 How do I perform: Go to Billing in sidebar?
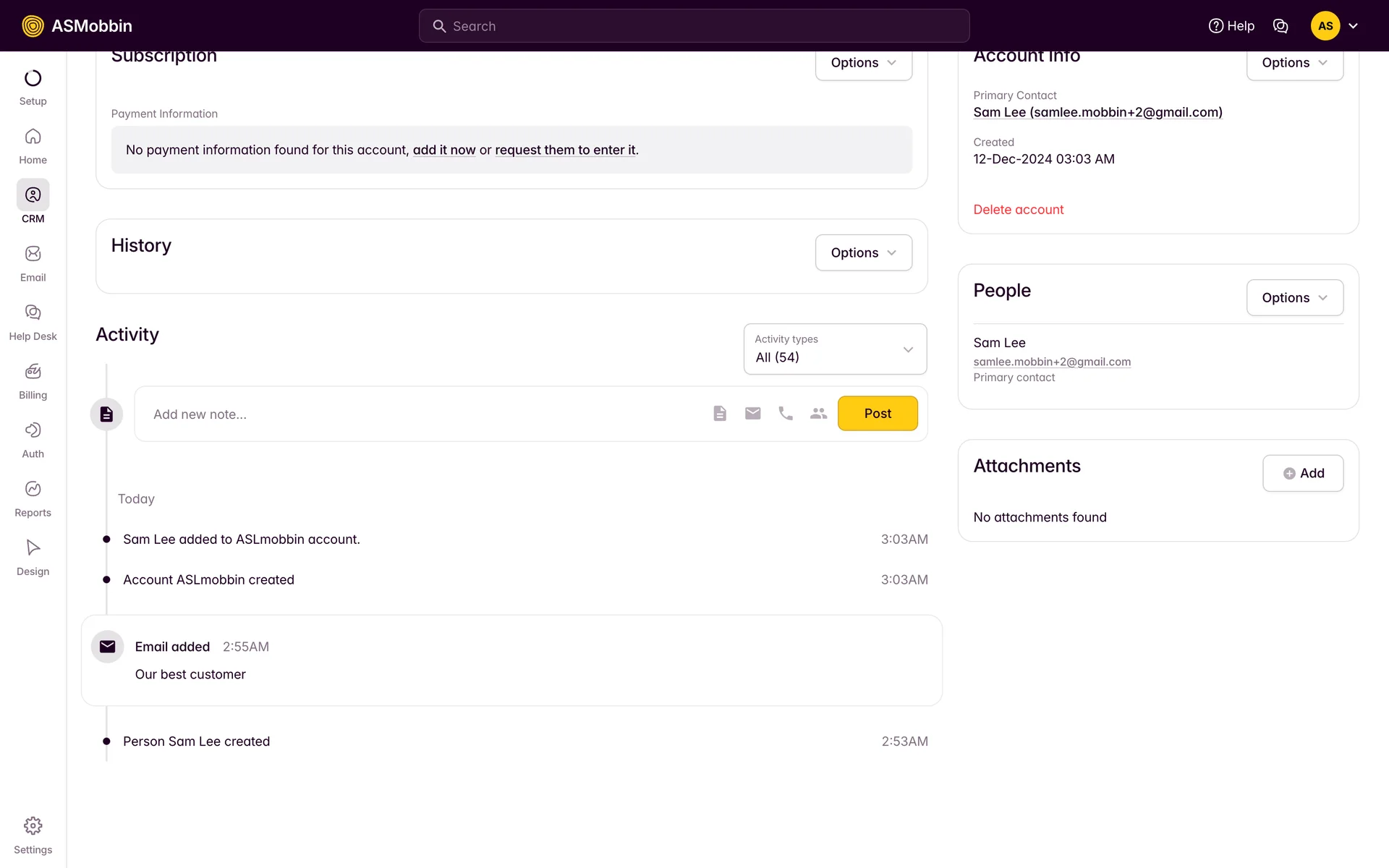pos(33,381)
